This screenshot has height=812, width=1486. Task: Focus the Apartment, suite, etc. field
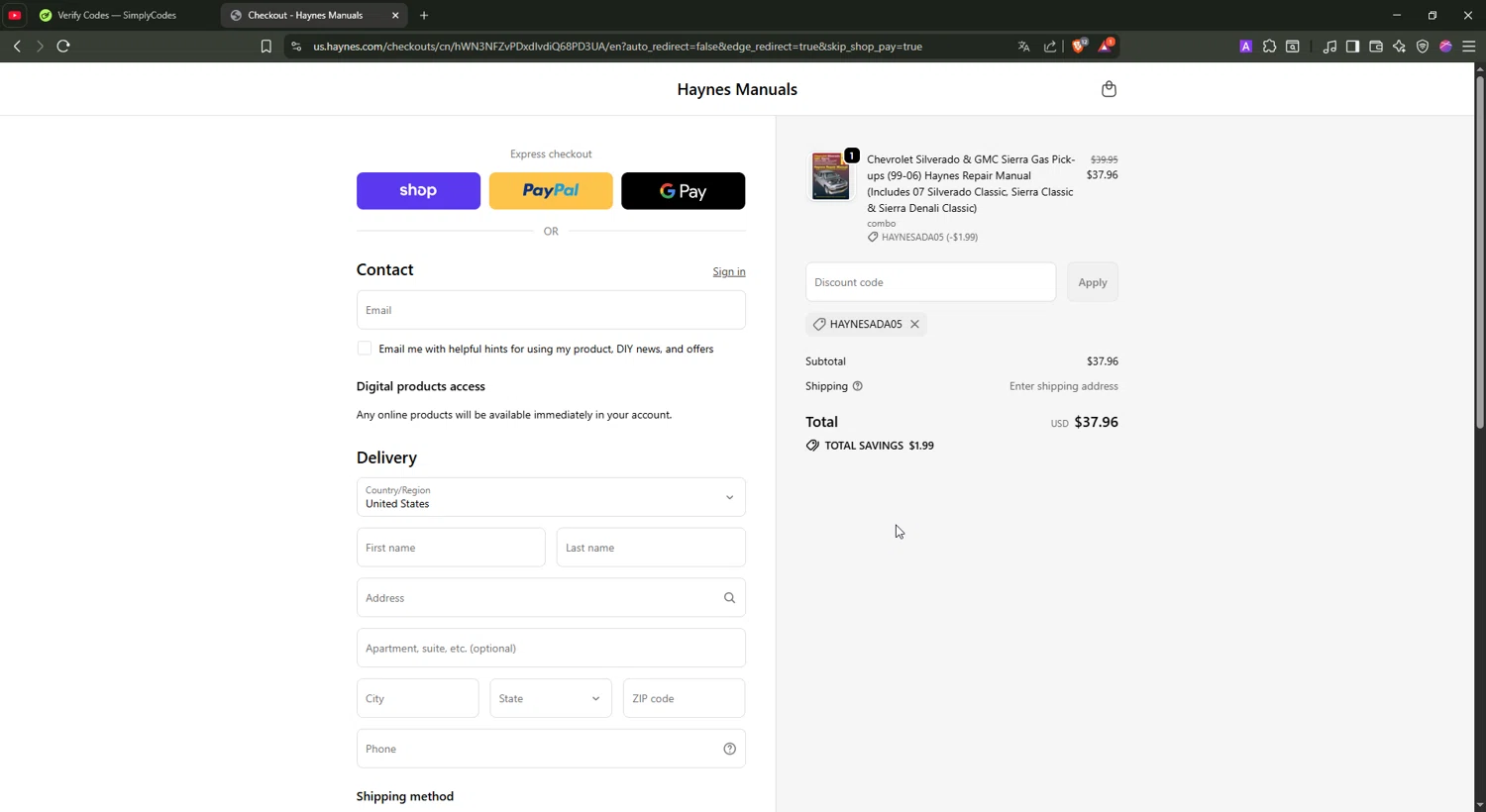[551, 648]
